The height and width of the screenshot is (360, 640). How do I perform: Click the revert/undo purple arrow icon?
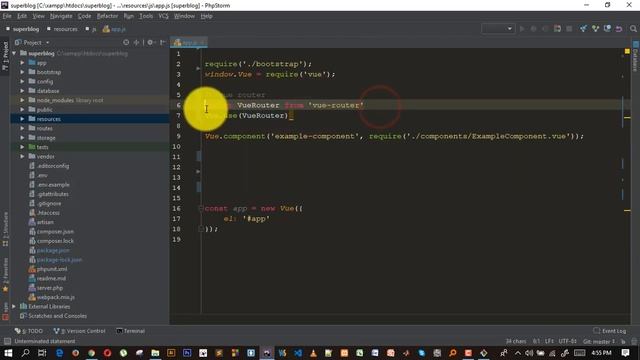[x=619, y=29]
